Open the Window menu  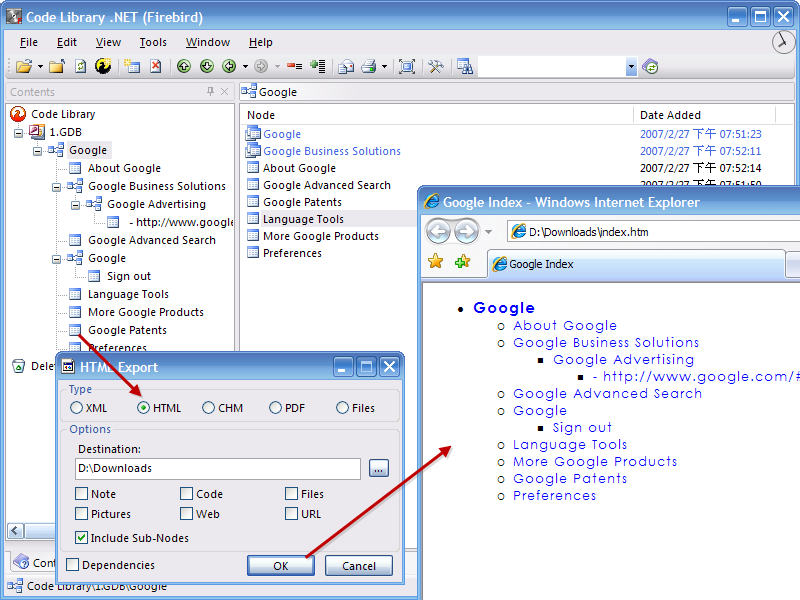point(208,42)
